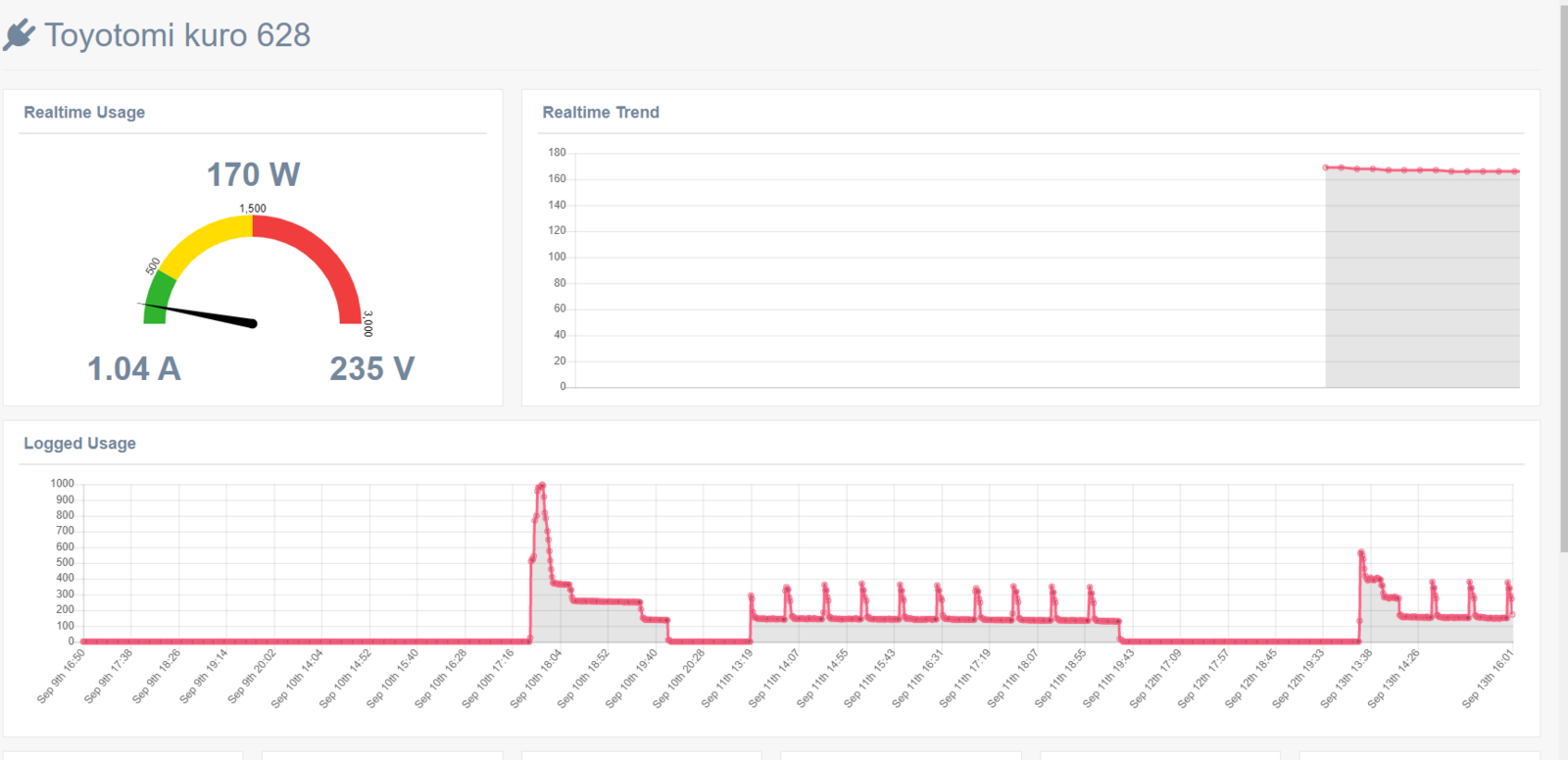Click the Sep 11th 13:19 time label
The image size is (1568, 760).
pyautogui.click(x=727, y=678)
